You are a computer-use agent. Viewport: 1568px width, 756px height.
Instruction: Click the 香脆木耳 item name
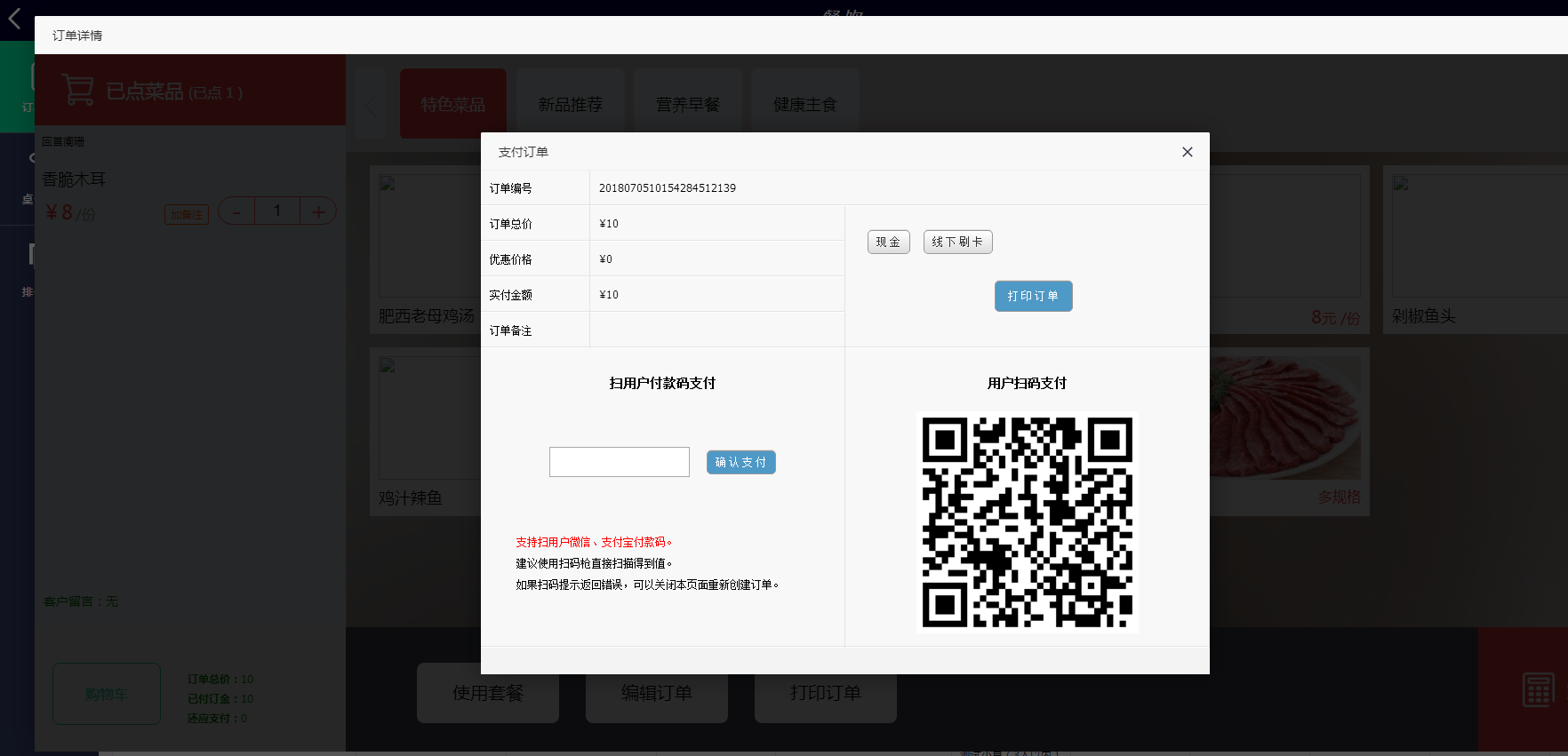tap(74, 179)
